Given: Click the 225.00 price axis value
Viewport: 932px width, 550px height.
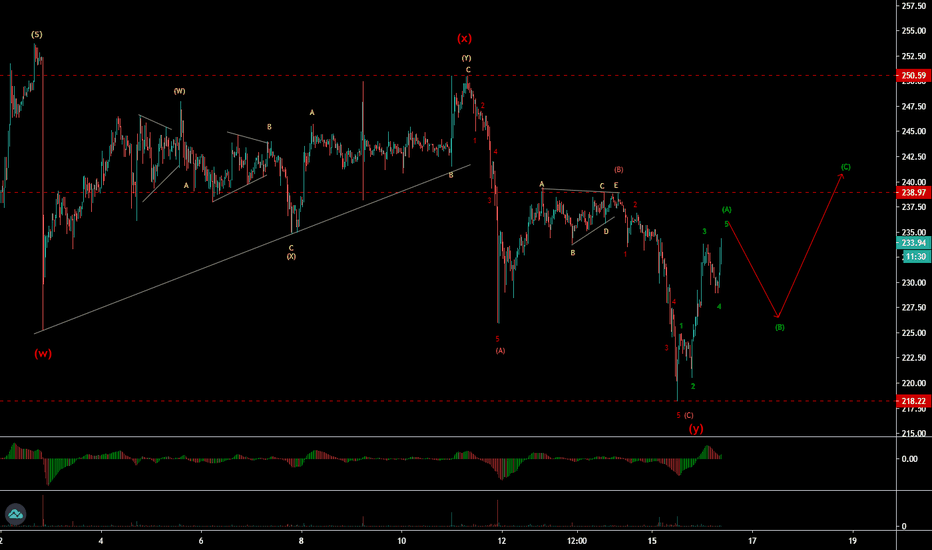Looking at the screenshot, I should pos(914,333).
